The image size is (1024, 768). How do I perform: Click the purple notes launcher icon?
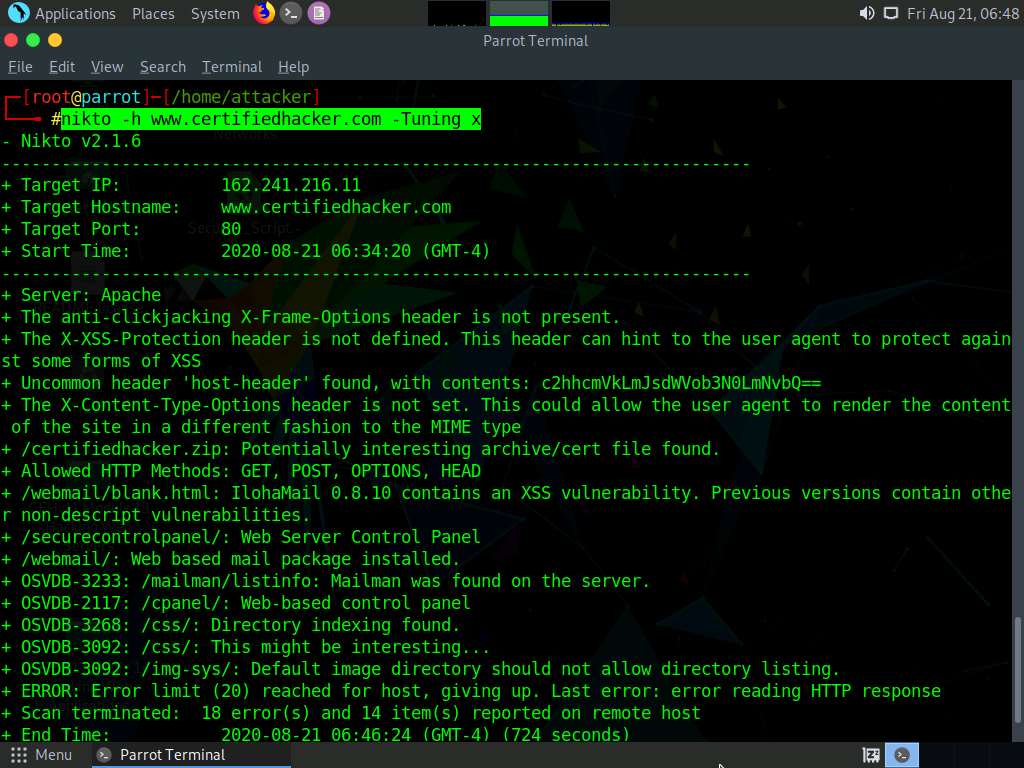319,13
